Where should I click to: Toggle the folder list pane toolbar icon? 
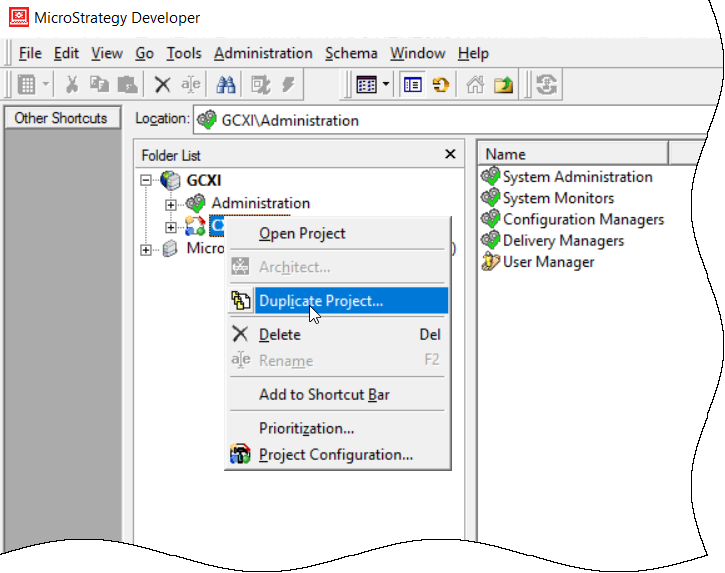pos(413,85)
